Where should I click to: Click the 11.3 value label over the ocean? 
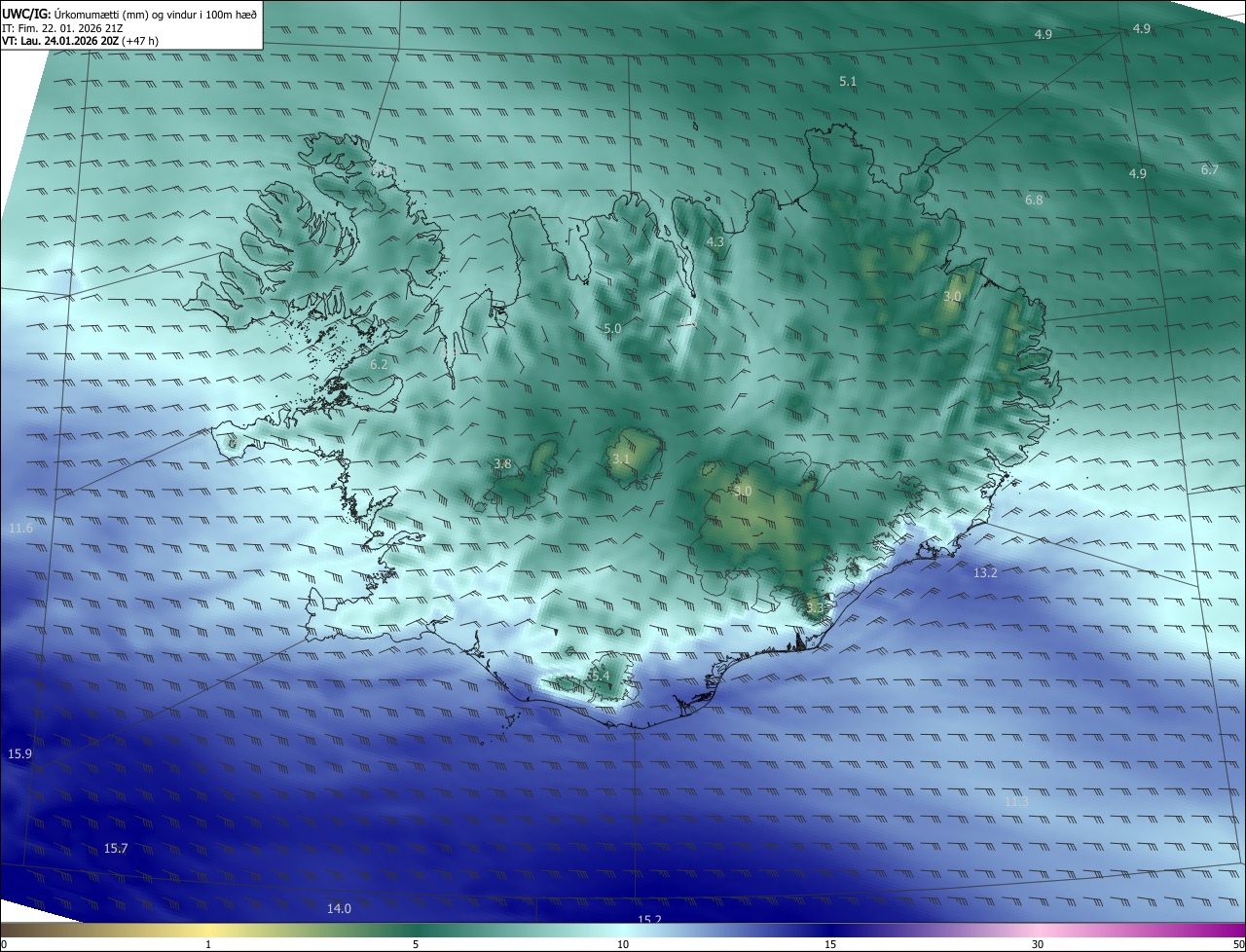point(1016,801)
